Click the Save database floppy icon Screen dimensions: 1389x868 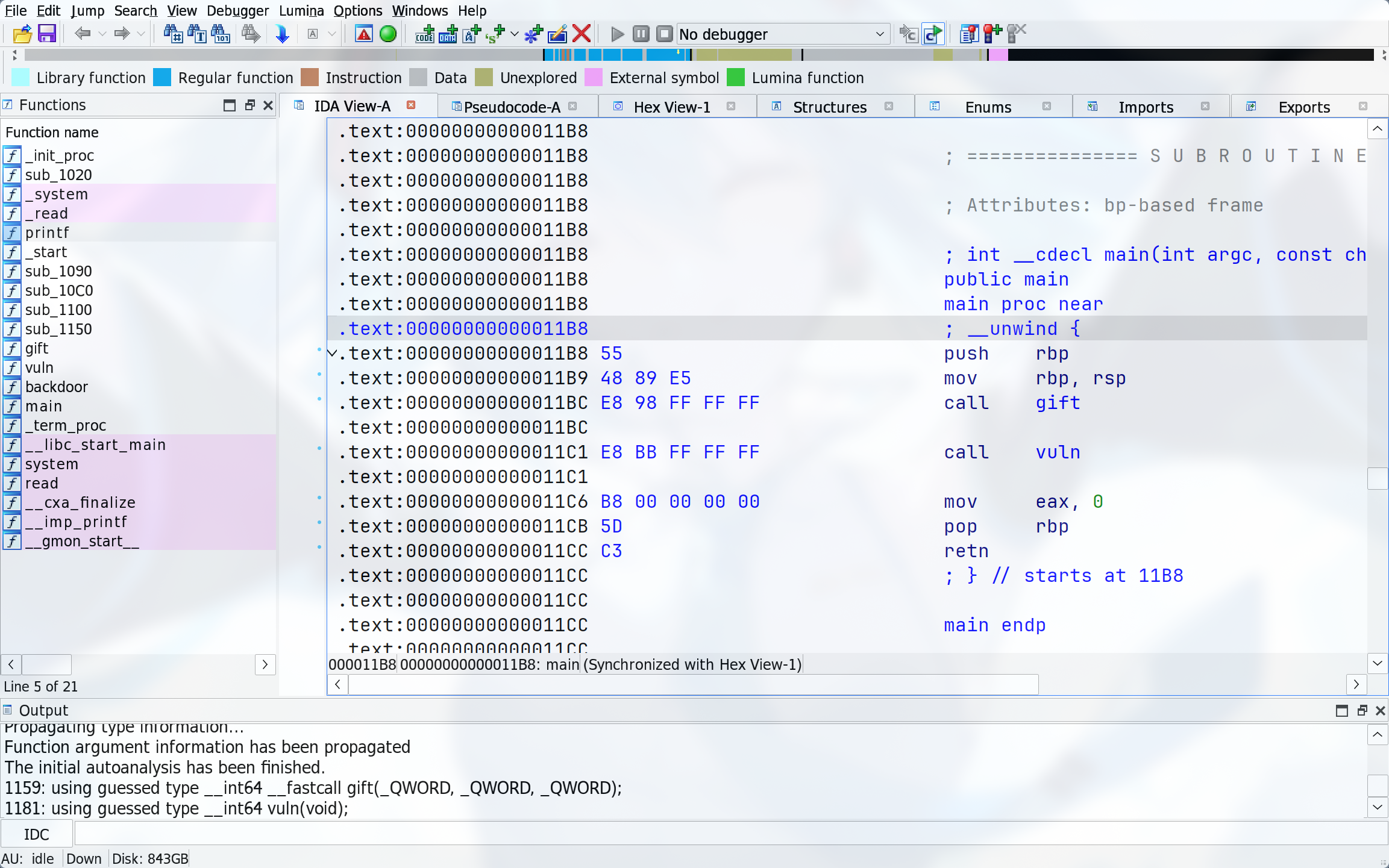point(46,34)
